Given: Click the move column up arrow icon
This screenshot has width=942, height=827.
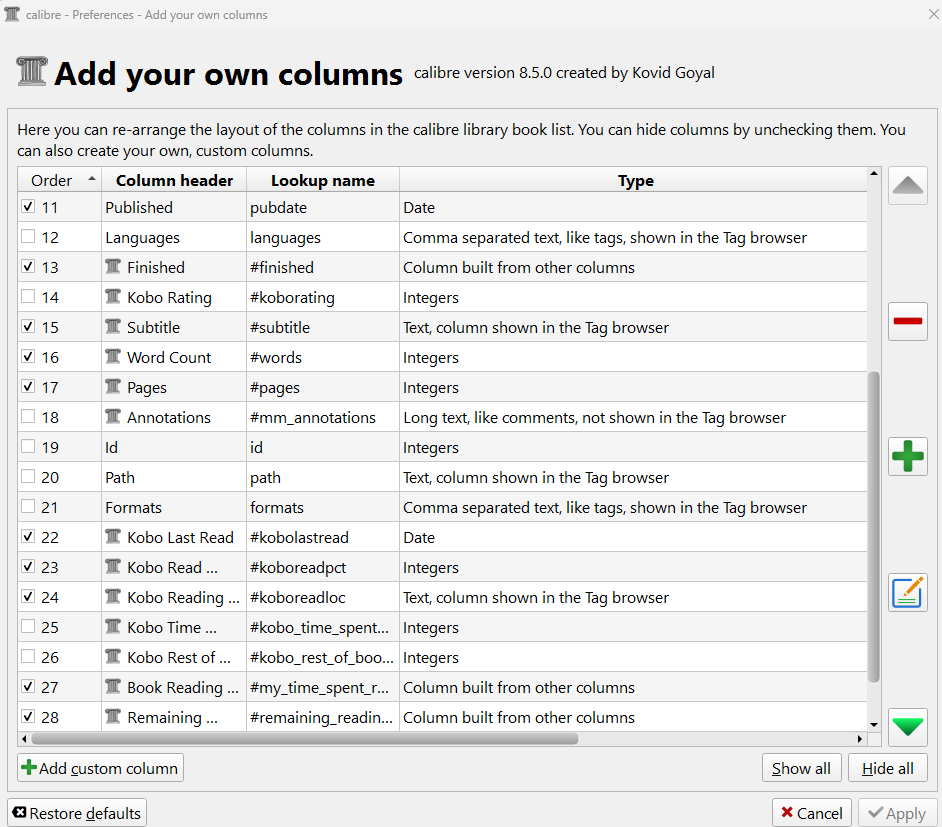Looking at the screenshot, I should (907, 187).
